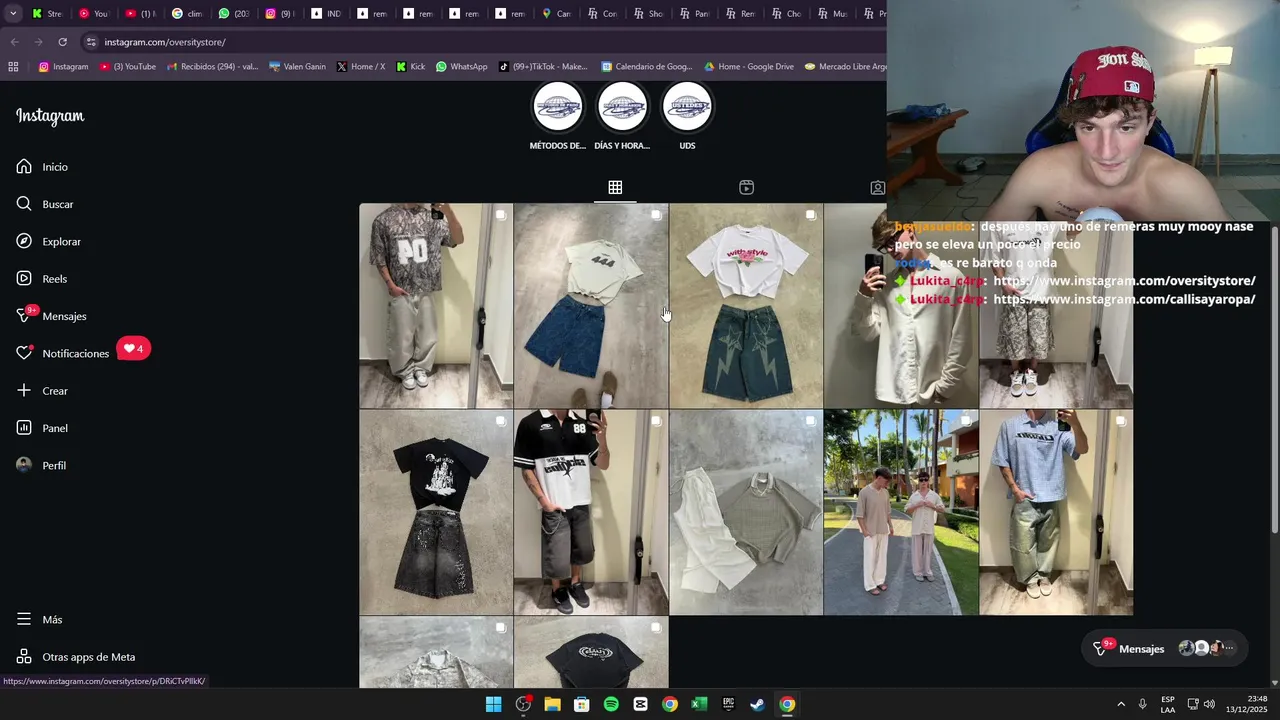Image resolution: width=1280 pixels, height=720 pixels.
Task: Switch to the reels tab icon
Action: pyautogui.click(x=746, y=187)
